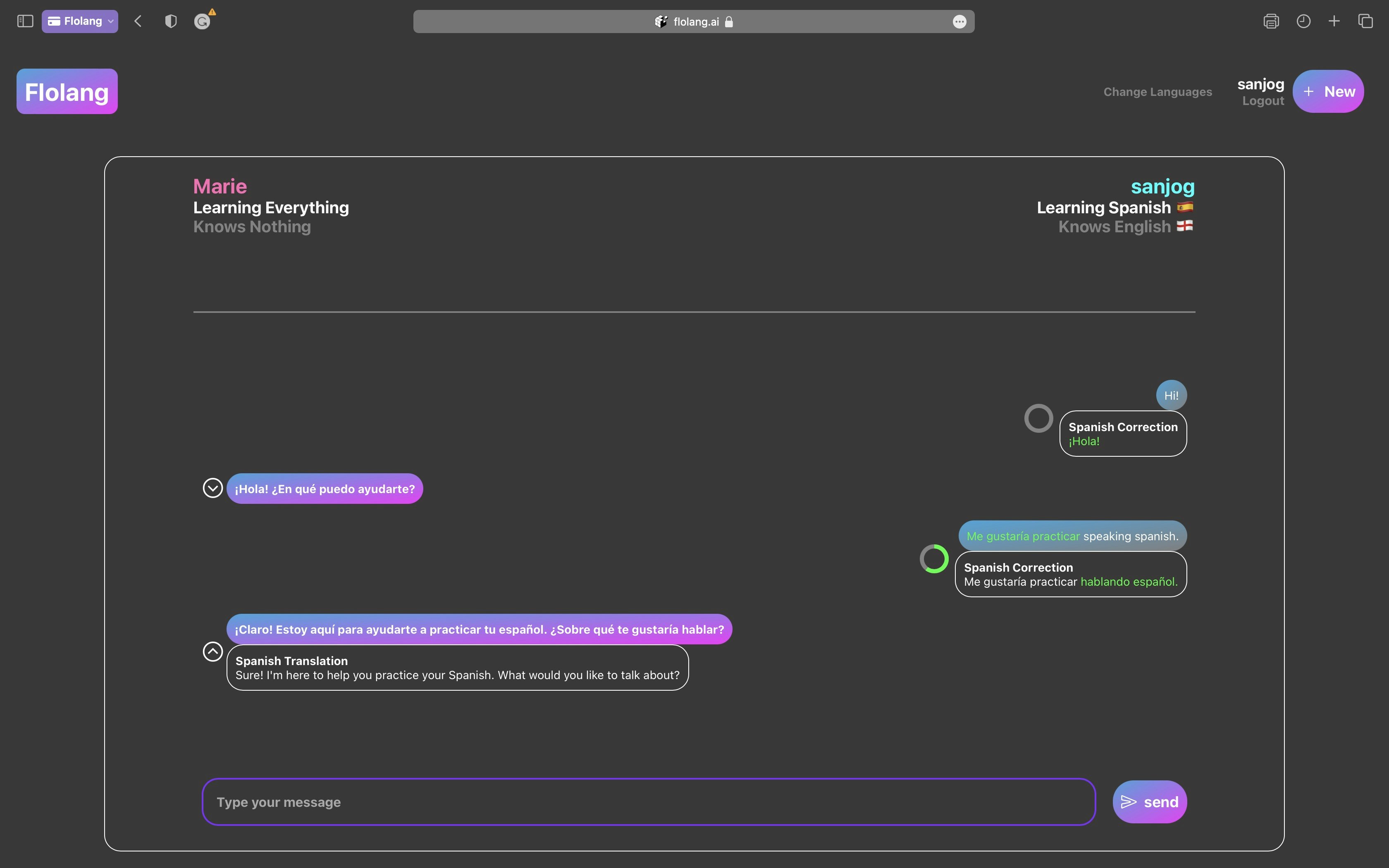The image size is (1389, 868).
Task: Click the privacy shield icon
Action: [170, 21]
